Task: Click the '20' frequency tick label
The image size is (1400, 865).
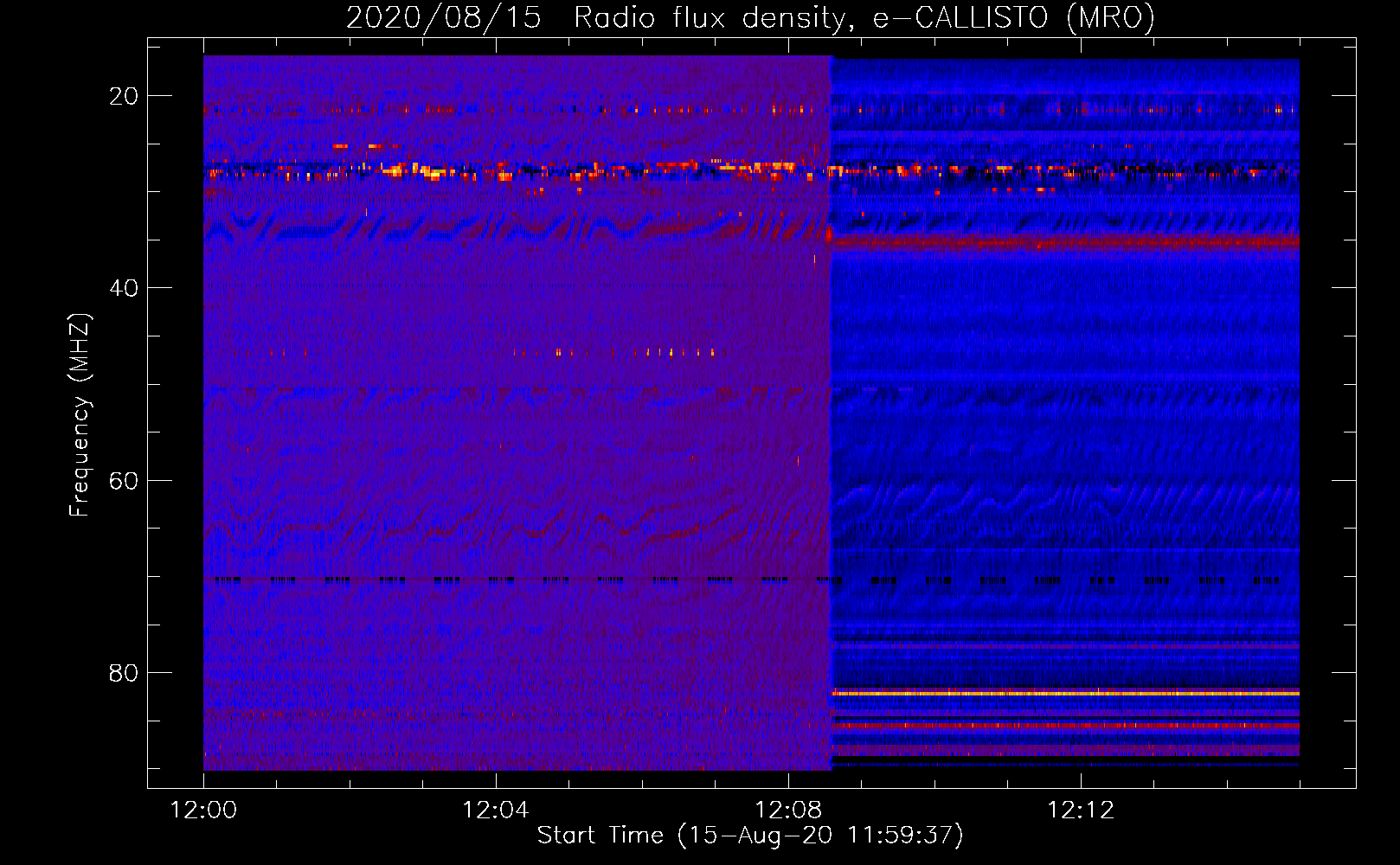Action: pos(124,96)
